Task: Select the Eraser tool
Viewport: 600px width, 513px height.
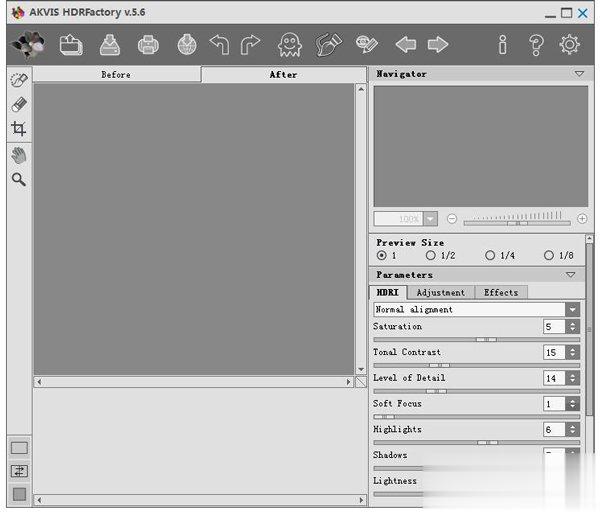Action: pyautogui.click(x=19, y=104)
